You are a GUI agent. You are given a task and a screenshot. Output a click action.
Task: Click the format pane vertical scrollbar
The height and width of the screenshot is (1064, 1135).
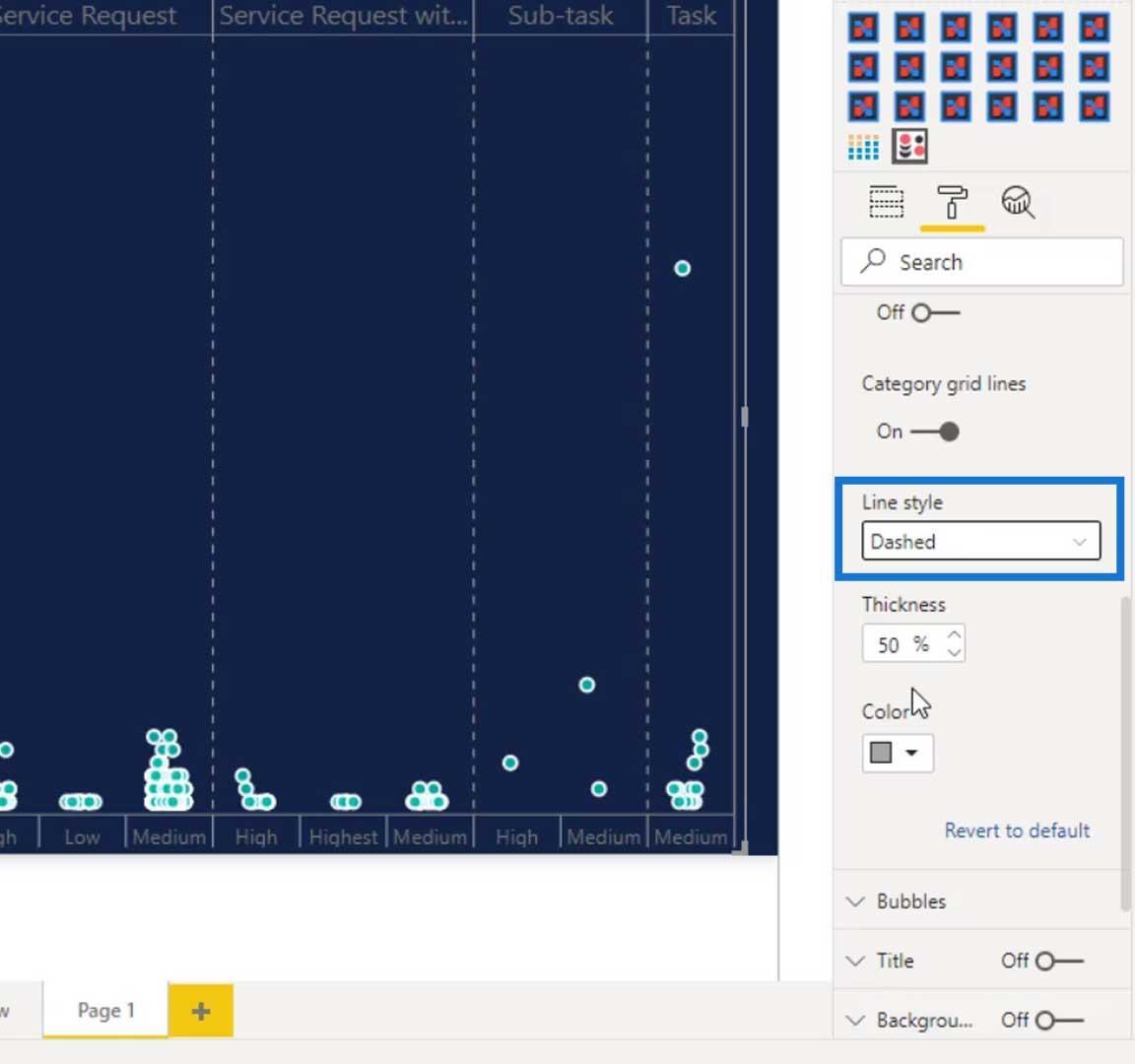click(x=1125, y=753)
